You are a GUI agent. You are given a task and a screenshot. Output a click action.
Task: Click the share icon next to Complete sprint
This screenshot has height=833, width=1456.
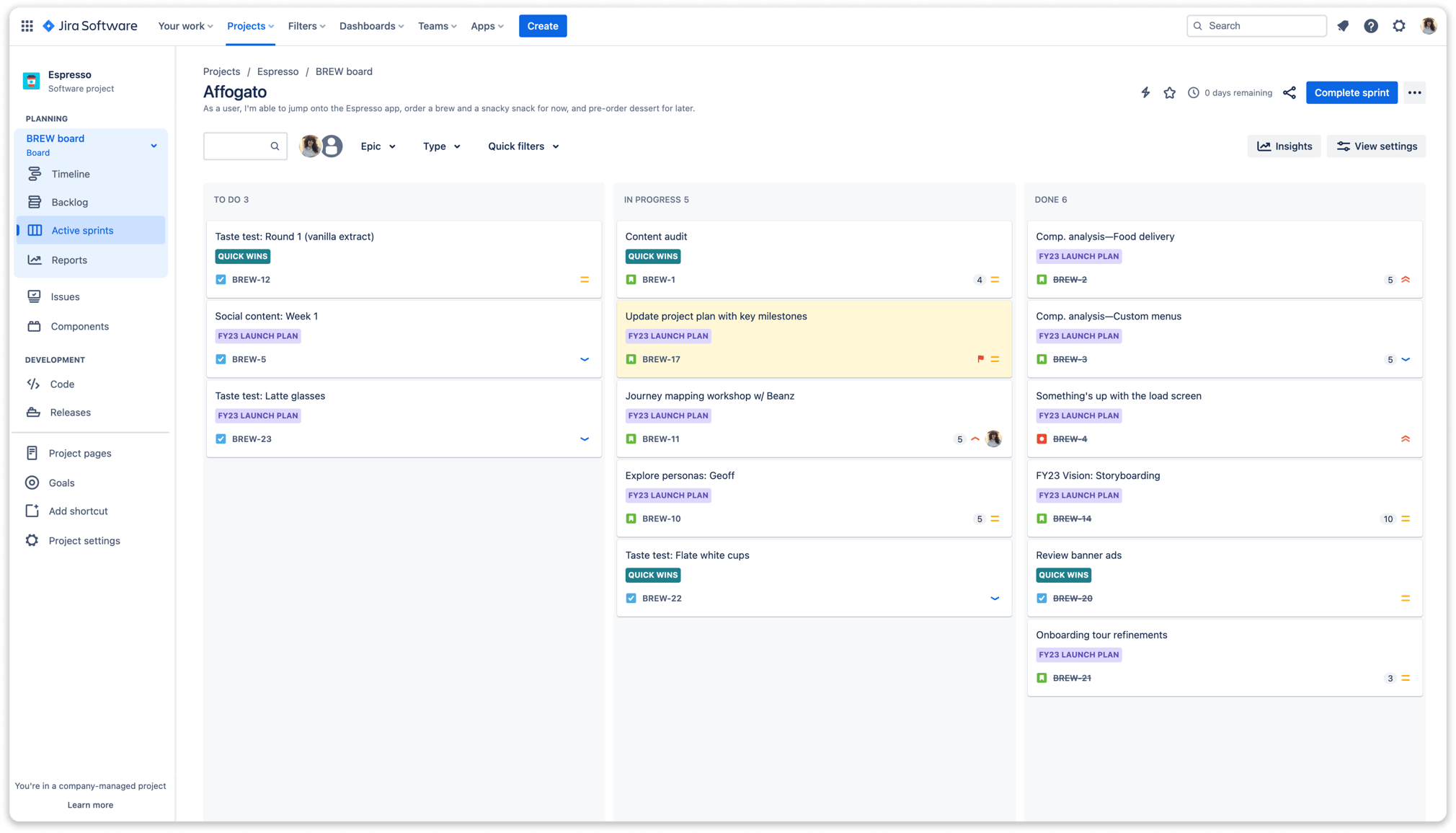point(1289,92)
